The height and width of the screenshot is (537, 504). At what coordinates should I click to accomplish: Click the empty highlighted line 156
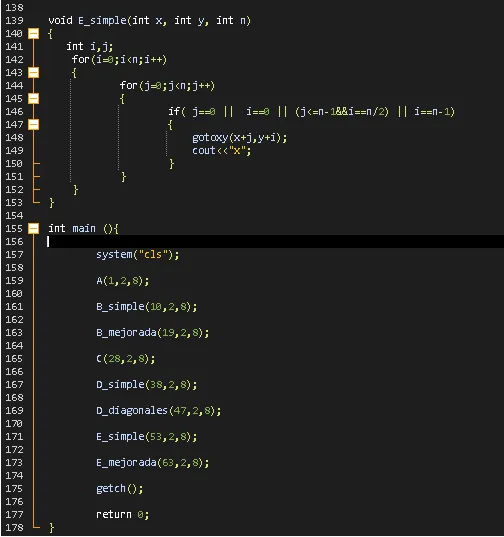(x=276, y=241)
